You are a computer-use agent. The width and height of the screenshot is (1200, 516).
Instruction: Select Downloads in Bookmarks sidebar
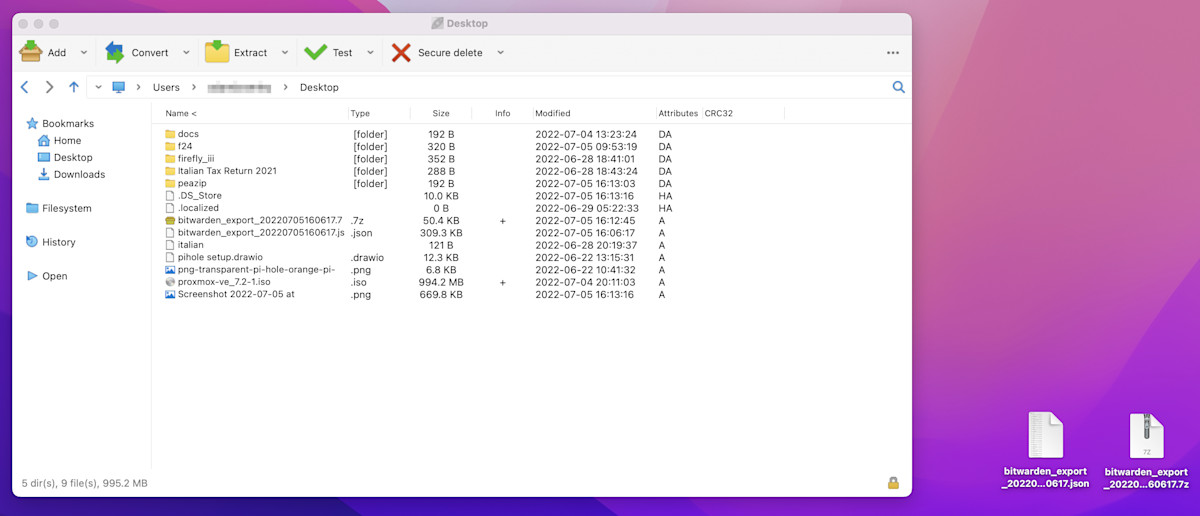point(79,174)
